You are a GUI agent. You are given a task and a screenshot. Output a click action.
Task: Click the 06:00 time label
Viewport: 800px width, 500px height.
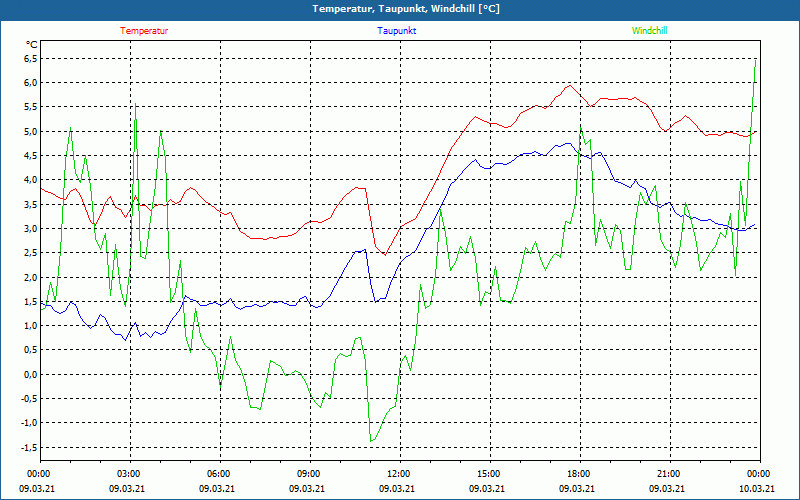click(217, 474)
